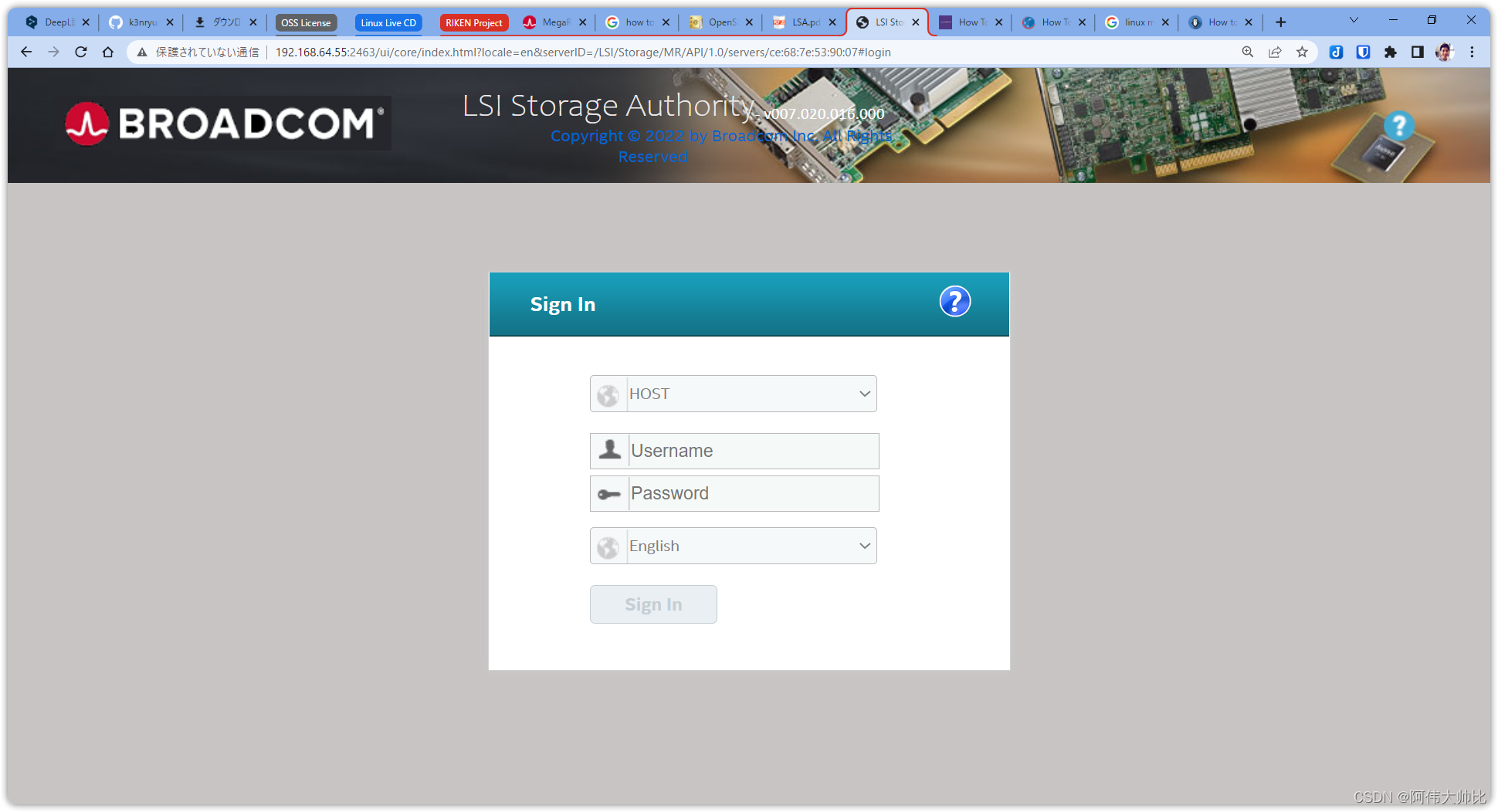Open a new browser tab
This screenshot has width=1498, height=812.
(x=1280, y=22)
